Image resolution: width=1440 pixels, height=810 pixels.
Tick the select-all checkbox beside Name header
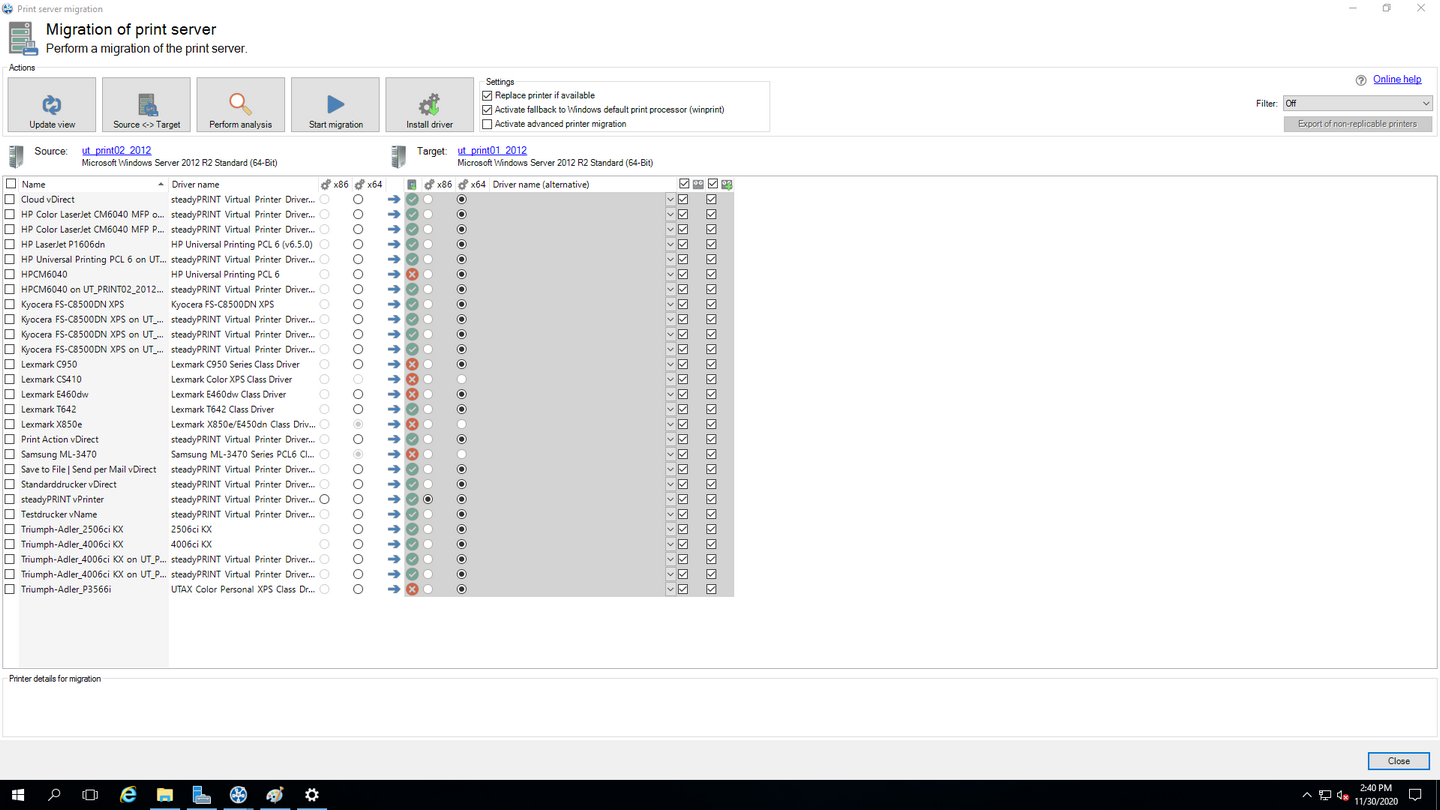tap(11, 184)
